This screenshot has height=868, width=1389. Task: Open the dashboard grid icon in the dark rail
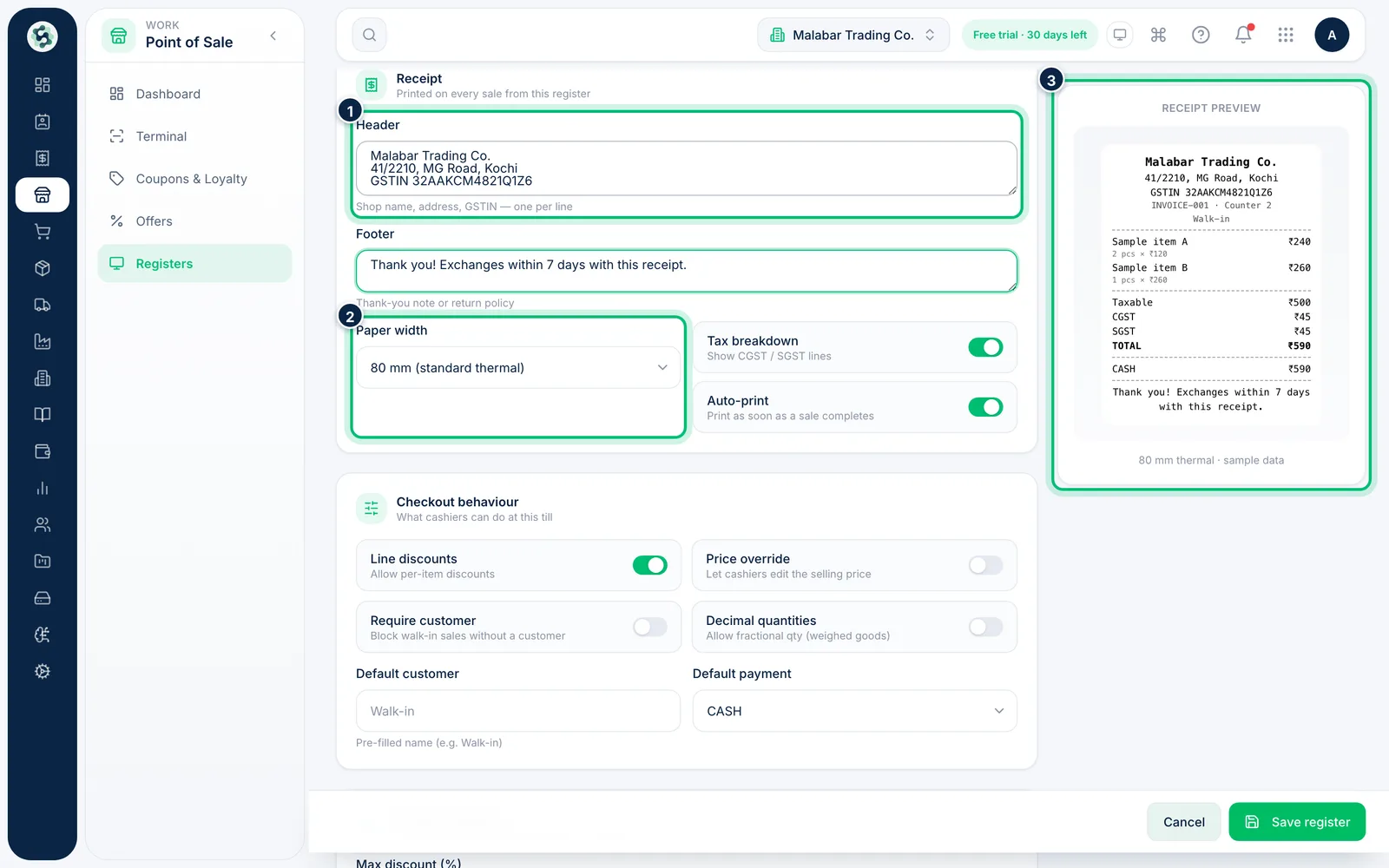(x=42, y=85)
